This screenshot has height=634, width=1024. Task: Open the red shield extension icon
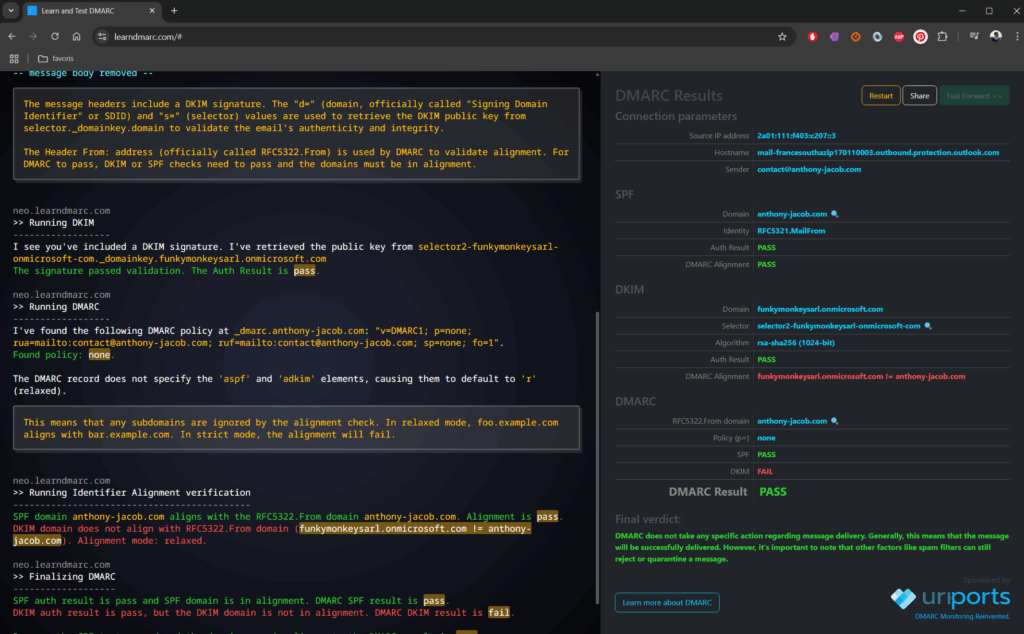pos(812,37)
